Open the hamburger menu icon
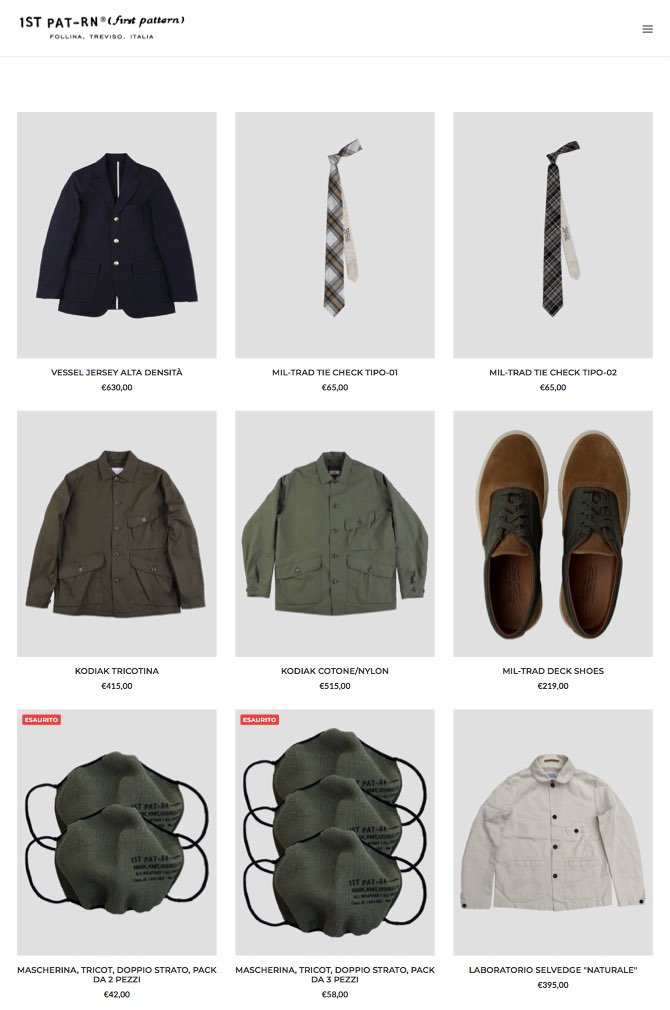This screenshot has height=1010, width=670. point(647,29)
